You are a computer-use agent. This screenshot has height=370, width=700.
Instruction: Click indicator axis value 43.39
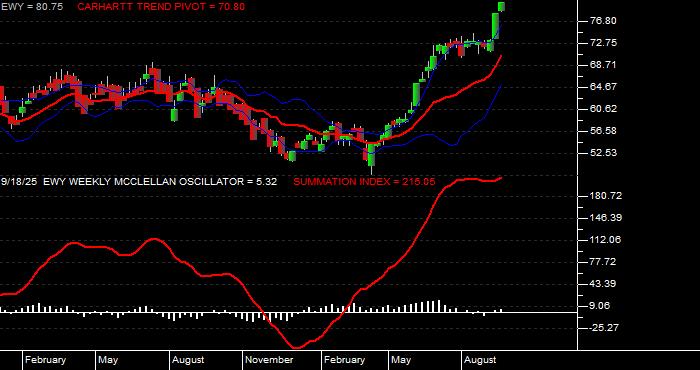point(604,284)
